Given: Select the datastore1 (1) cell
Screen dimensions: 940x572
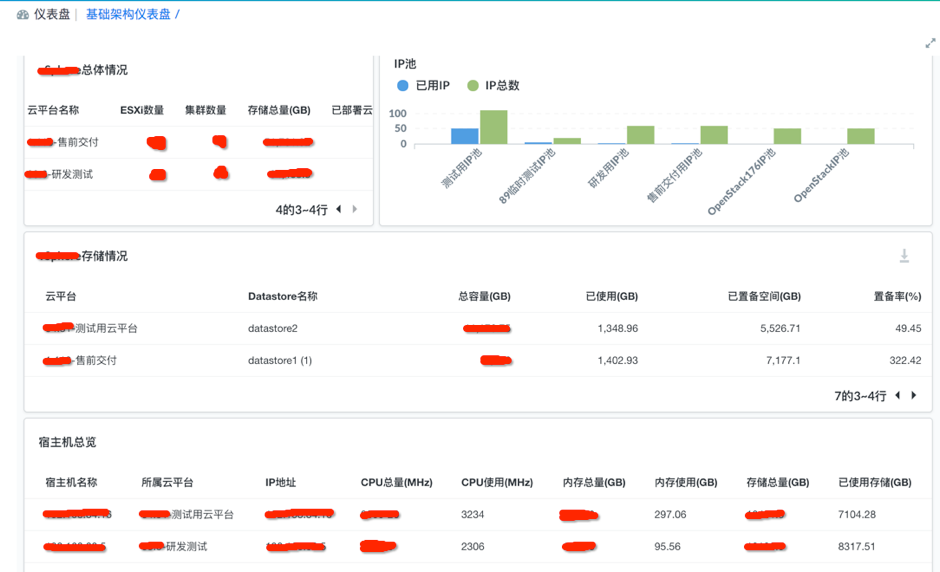Looking at the screenshot, I should click(280, 360).
